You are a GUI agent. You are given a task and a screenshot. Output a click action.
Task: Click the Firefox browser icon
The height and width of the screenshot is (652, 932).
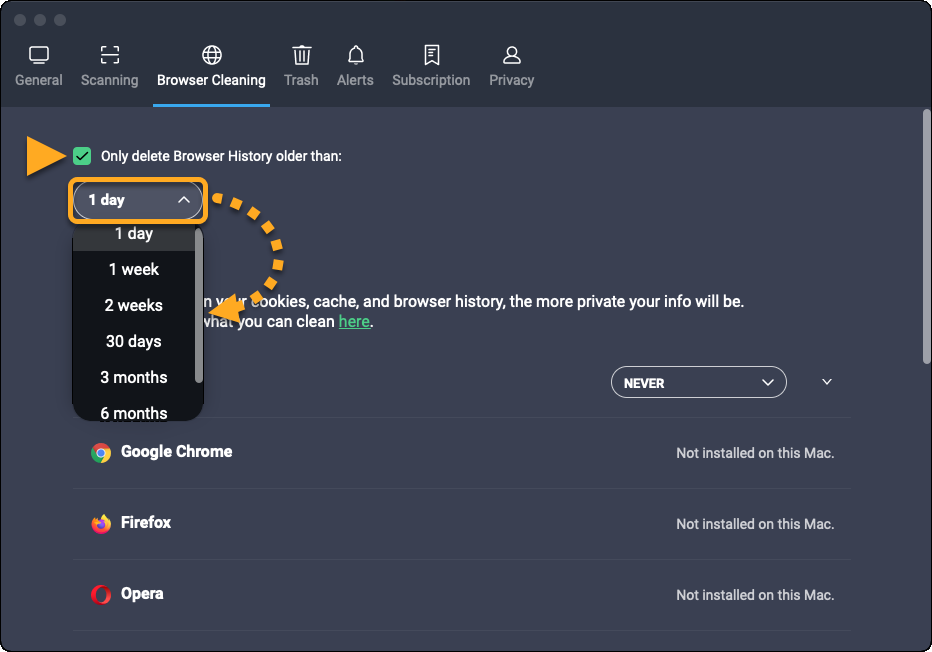click(101, 524)
